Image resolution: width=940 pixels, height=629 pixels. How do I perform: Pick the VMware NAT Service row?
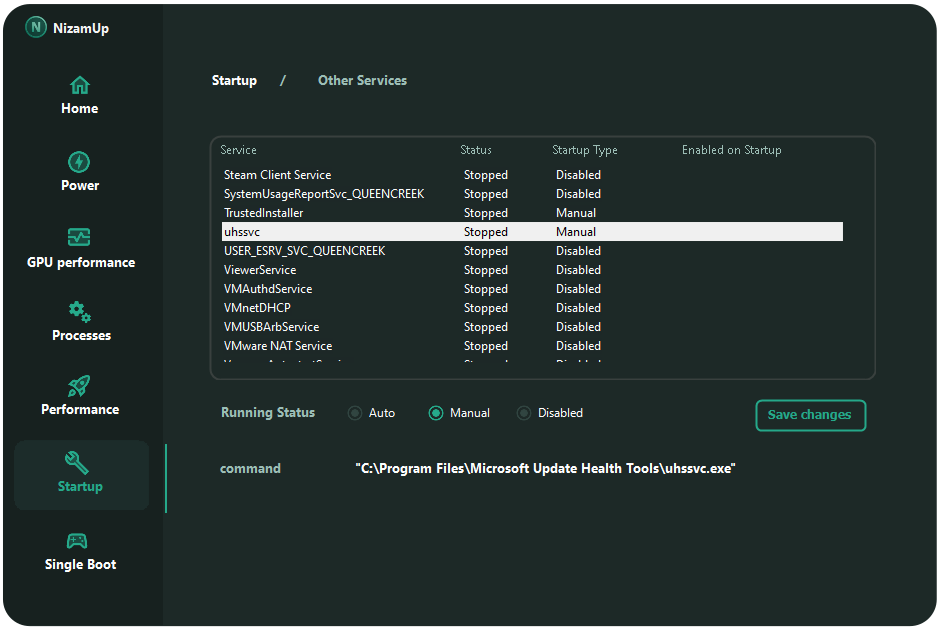coord(277,346)
